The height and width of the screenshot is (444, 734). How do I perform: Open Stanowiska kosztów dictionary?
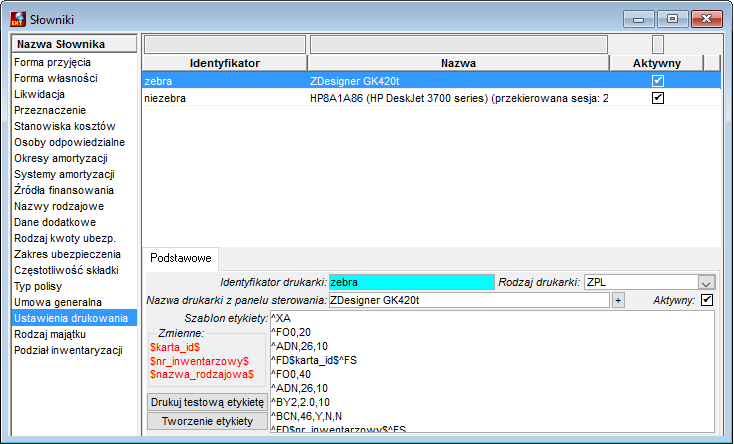pos(65,126)
